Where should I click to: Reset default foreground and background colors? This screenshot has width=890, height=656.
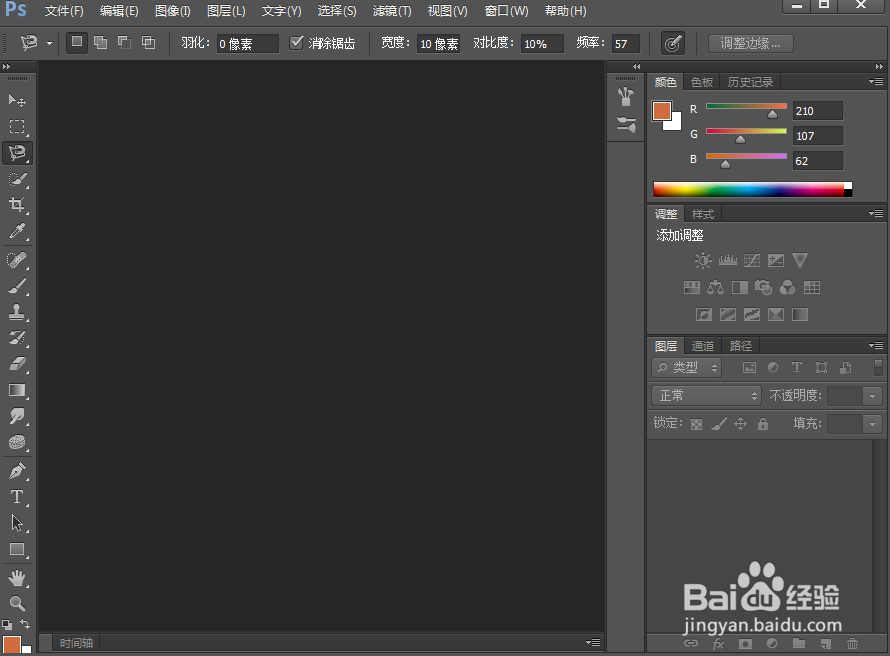click(x=7, y=624)
